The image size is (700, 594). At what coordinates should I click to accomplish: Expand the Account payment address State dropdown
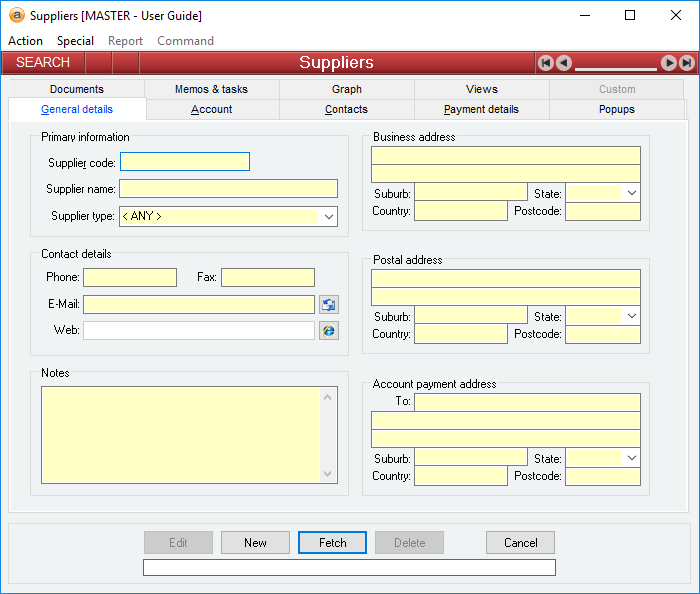click(631, 458)
